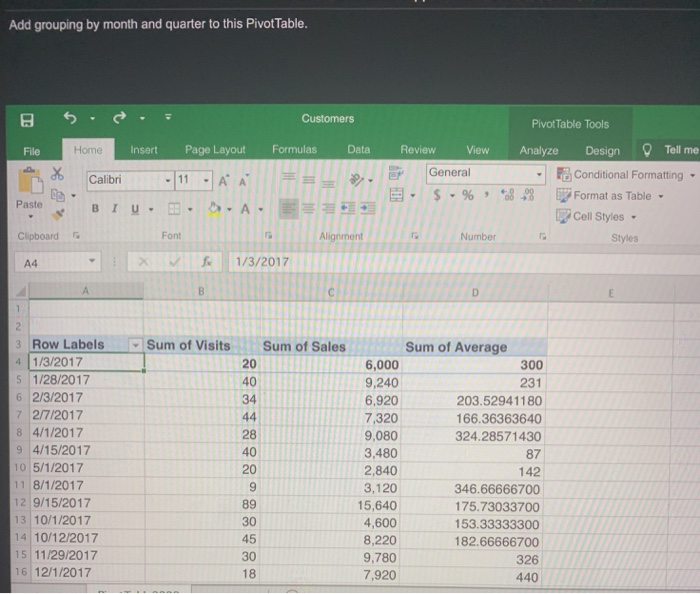Click the Increase Font Size icon

224,181
